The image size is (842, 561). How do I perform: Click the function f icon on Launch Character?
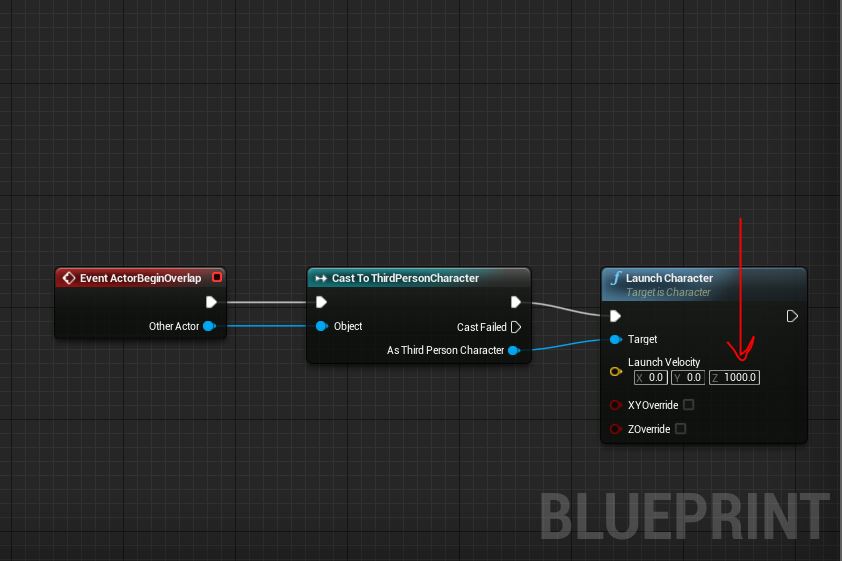615,278
